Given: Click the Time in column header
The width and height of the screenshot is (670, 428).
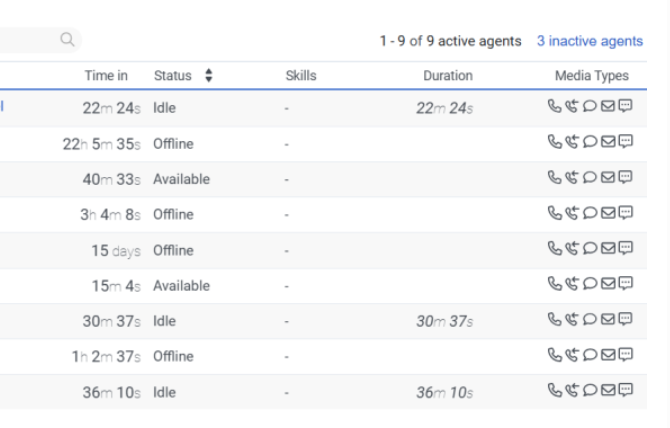Looking at the screenshot, I should pyautogui.click(x=106, y=76).
